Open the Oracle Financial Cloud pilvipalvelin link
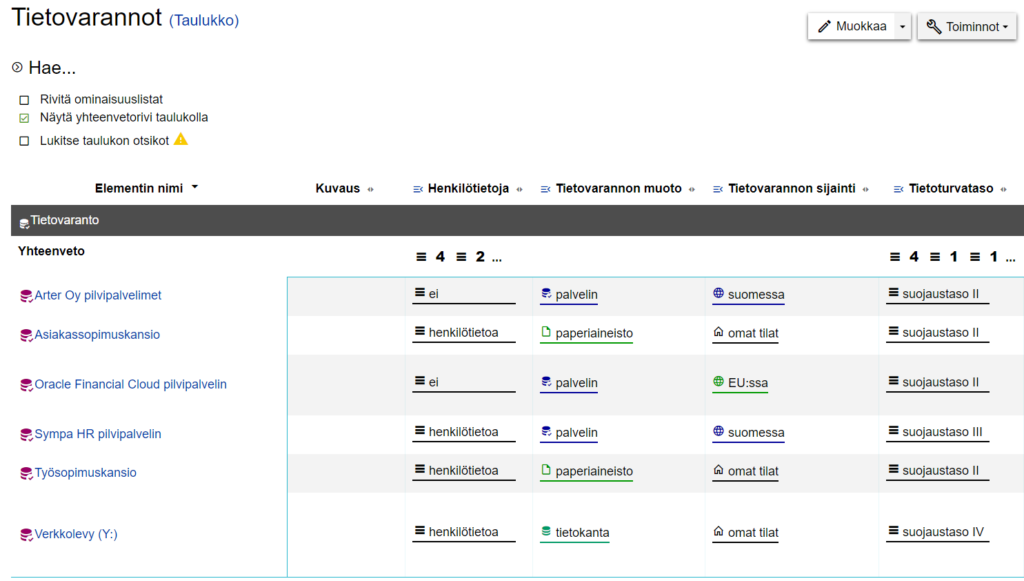Image resolution: width=1024 pixels, height=581 pixels. coord(131,385)
